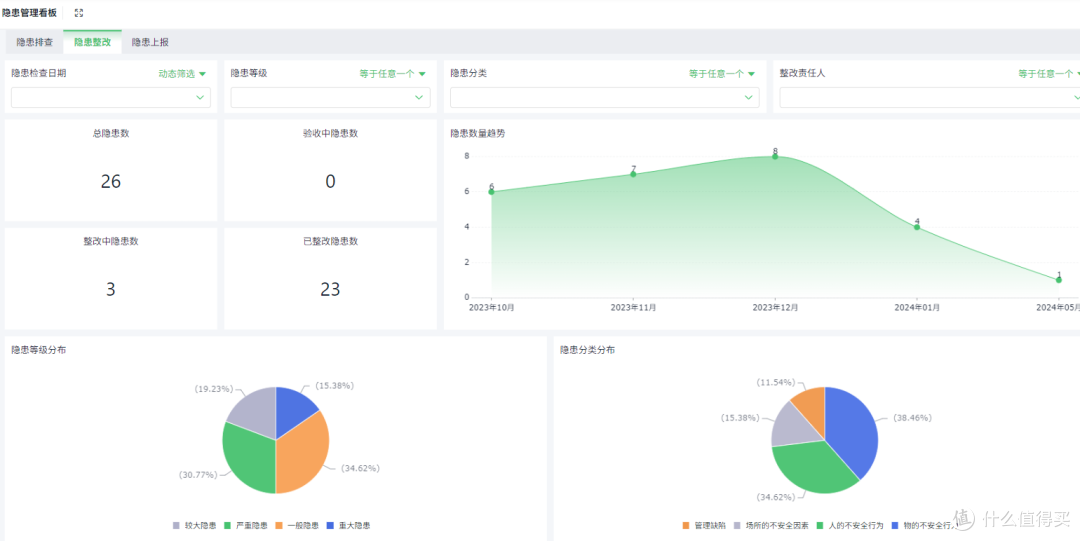Screen dimensions: 1080x541
Task: Open the 隐患上报 tab
Action: (x=150, y=42)
